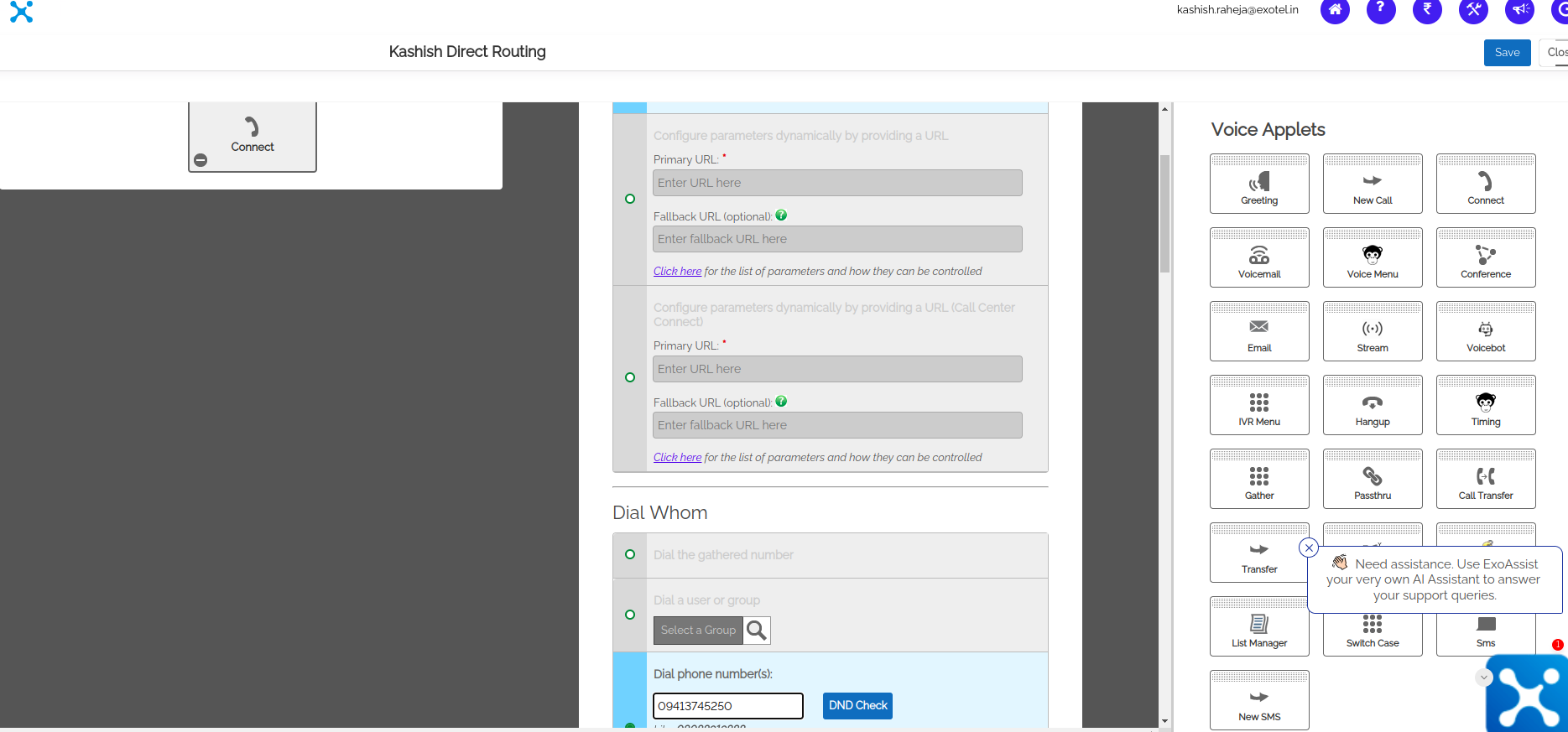Choose Dial the gathered number option
The width and height of the screenshot is (1568, 732).
pyautogui.click(x=630, y=554)
